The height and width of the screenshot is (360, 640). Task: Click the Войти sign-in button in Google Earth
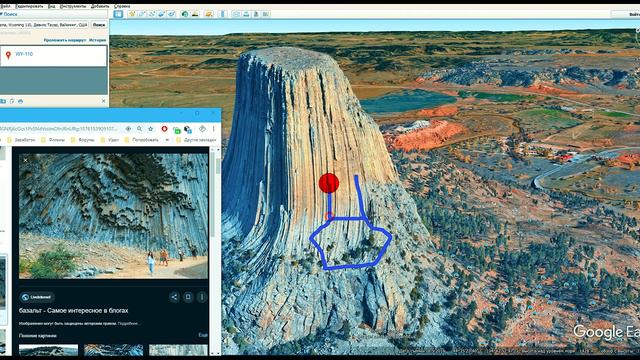tap(632, 14)
